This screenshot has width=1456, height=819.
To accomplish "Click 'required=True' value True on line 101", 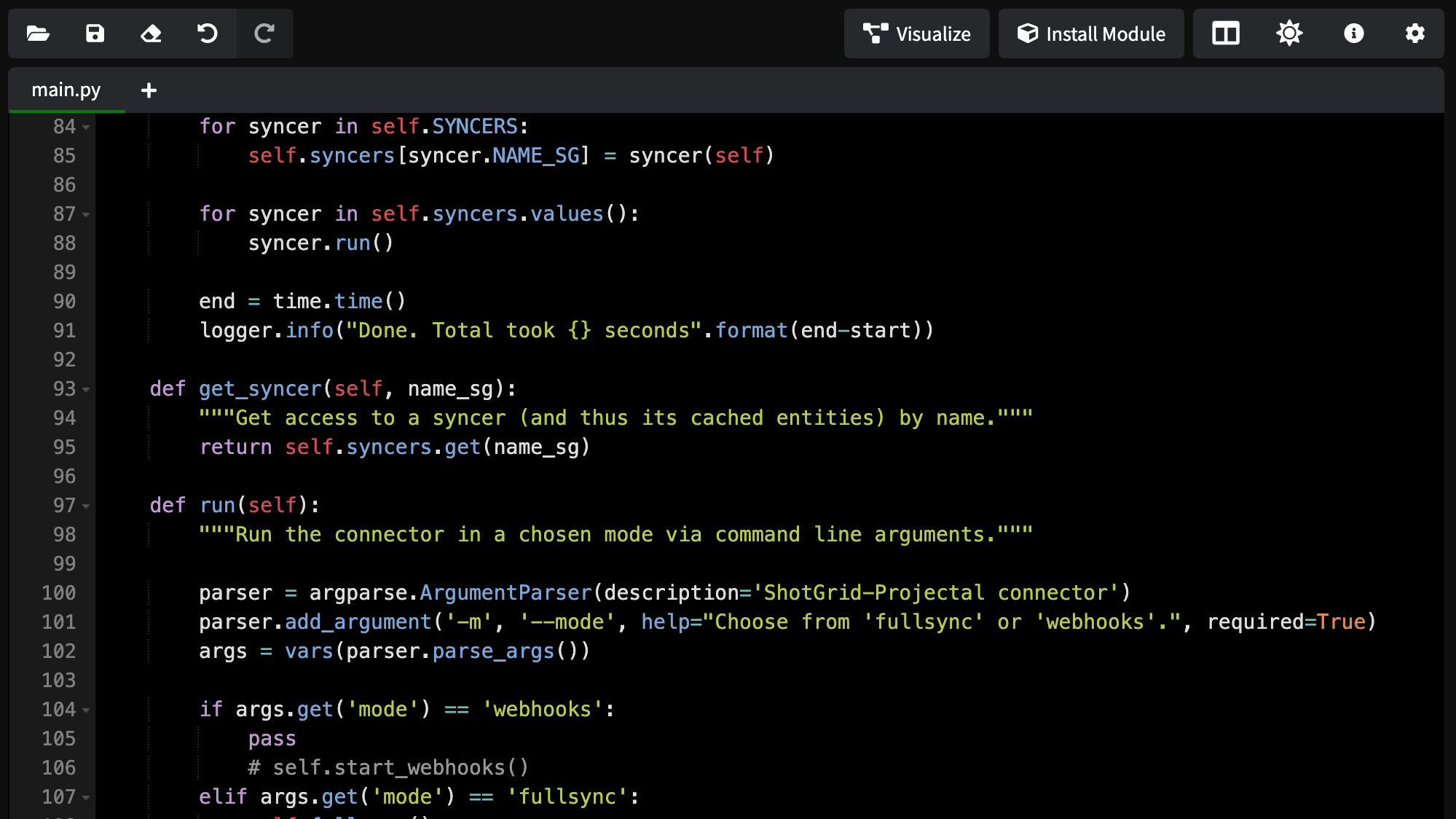I will click(x=1341, y=622).
